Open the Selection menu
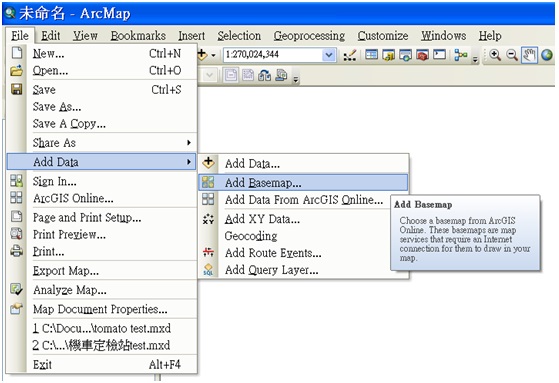 [239, 36]
